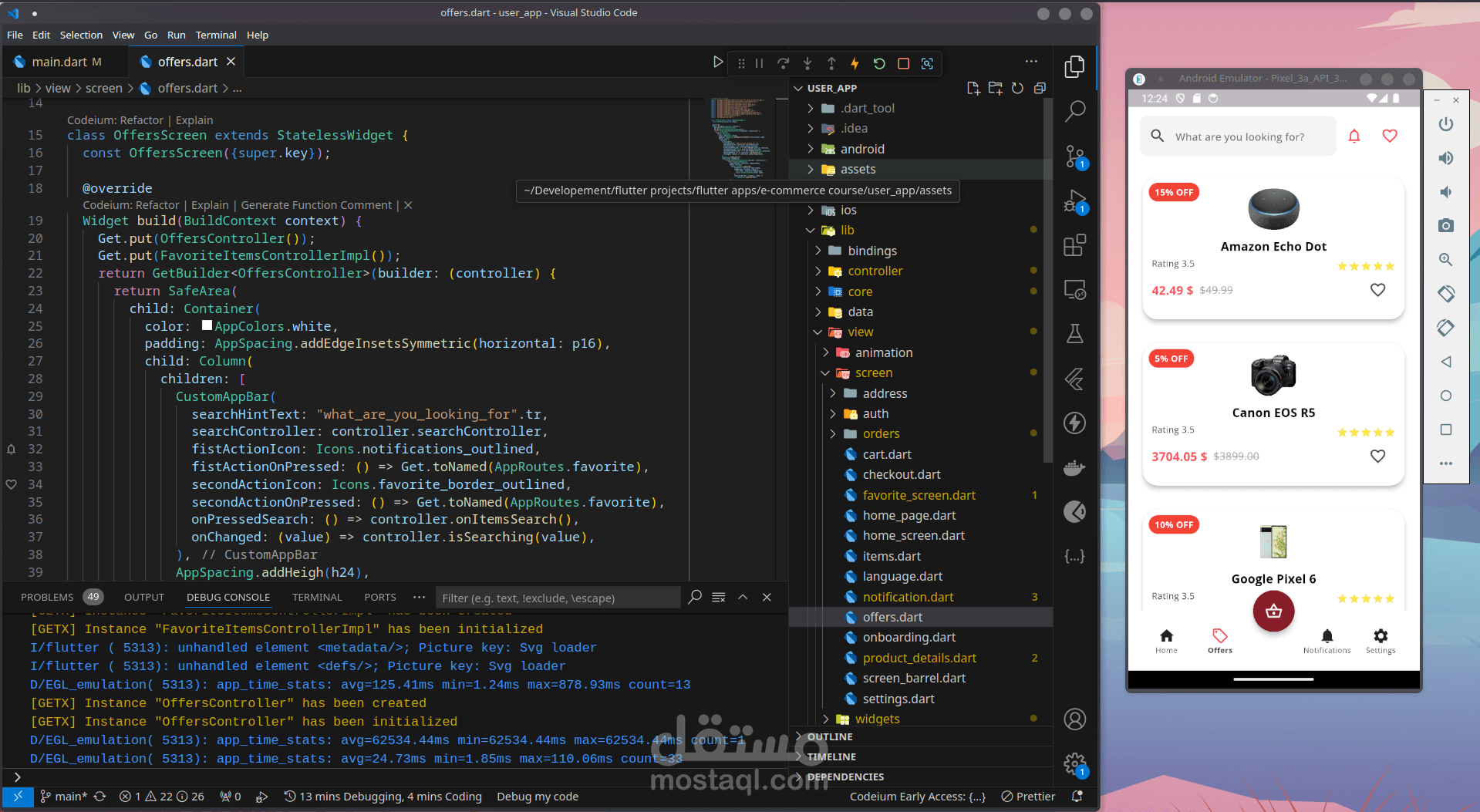Open the Testing flask view
Screen dimensions: 1480x812
coord(1074,333)
